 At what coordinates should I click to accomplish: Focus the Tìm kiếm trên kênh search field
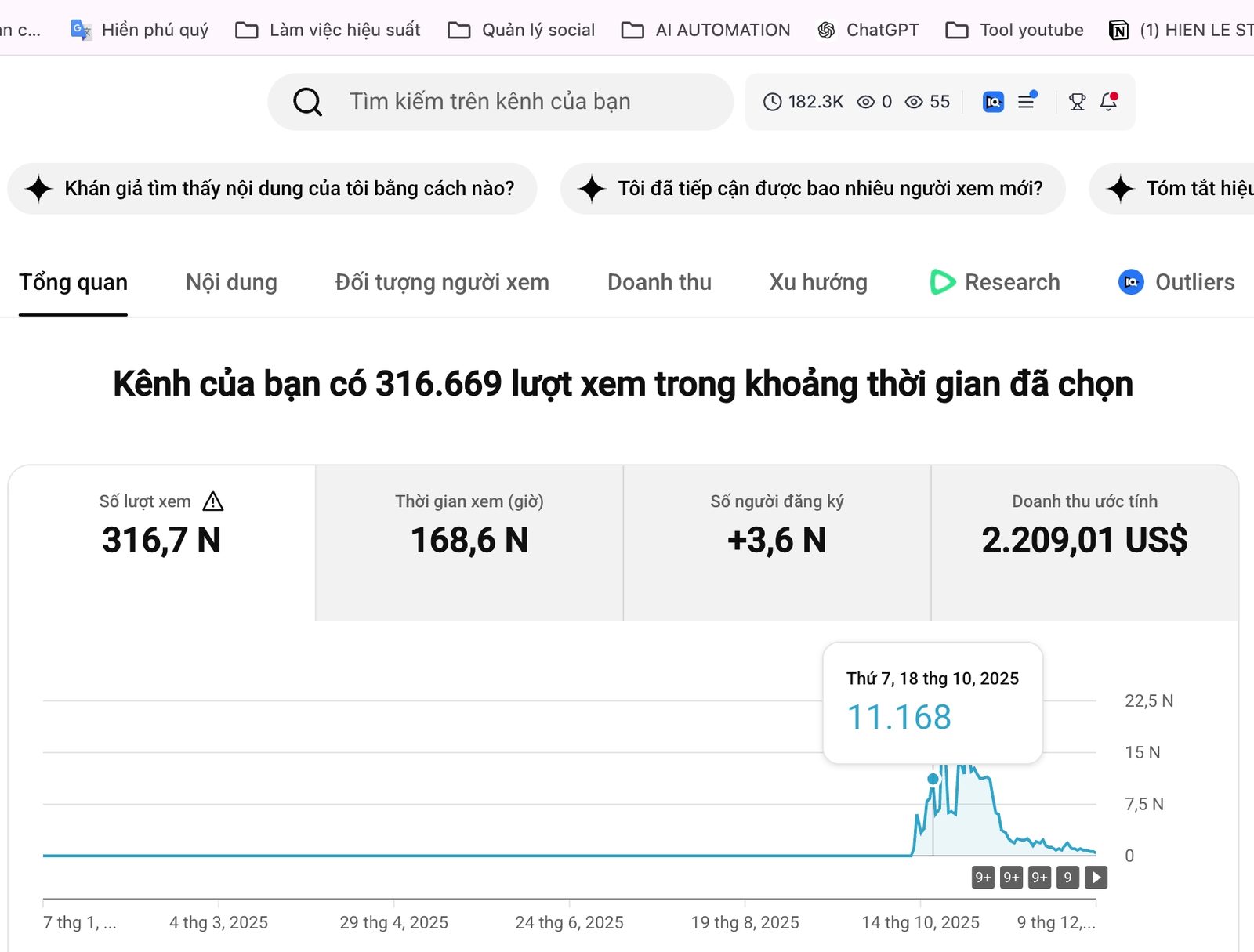501,102
